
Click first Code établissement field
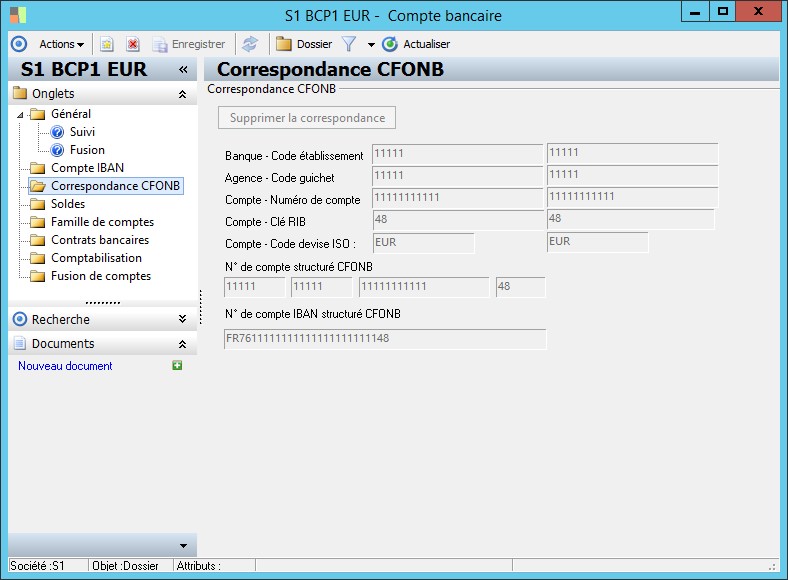coord(457,154)
